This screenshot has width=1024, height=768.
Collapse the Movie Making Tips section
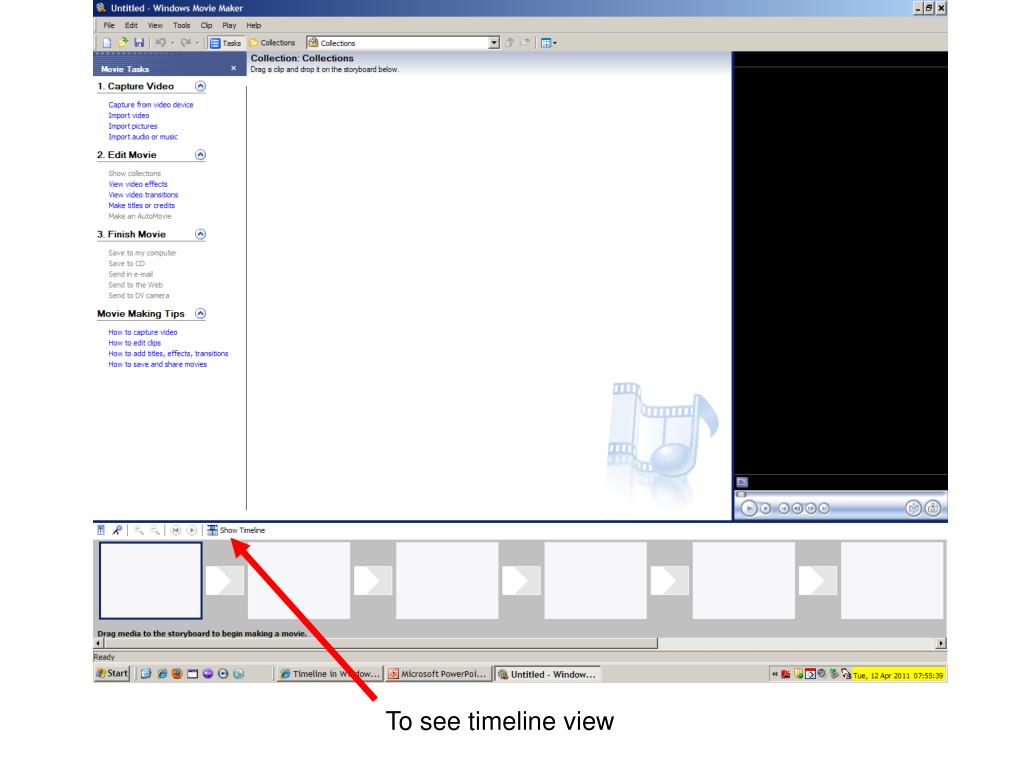click(200, 313)
